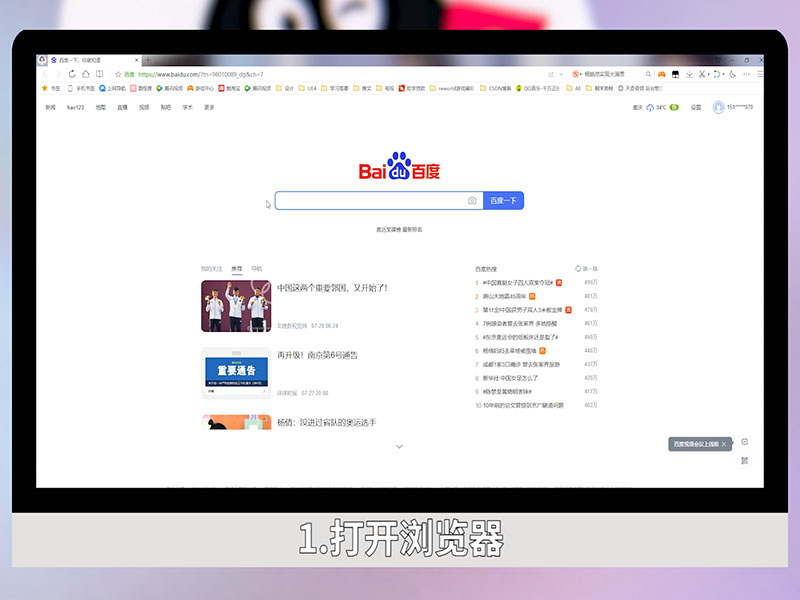The width and height of the screenshot is (800, 600).
Task: Click the camera image search icon
Action: point(472,201)
